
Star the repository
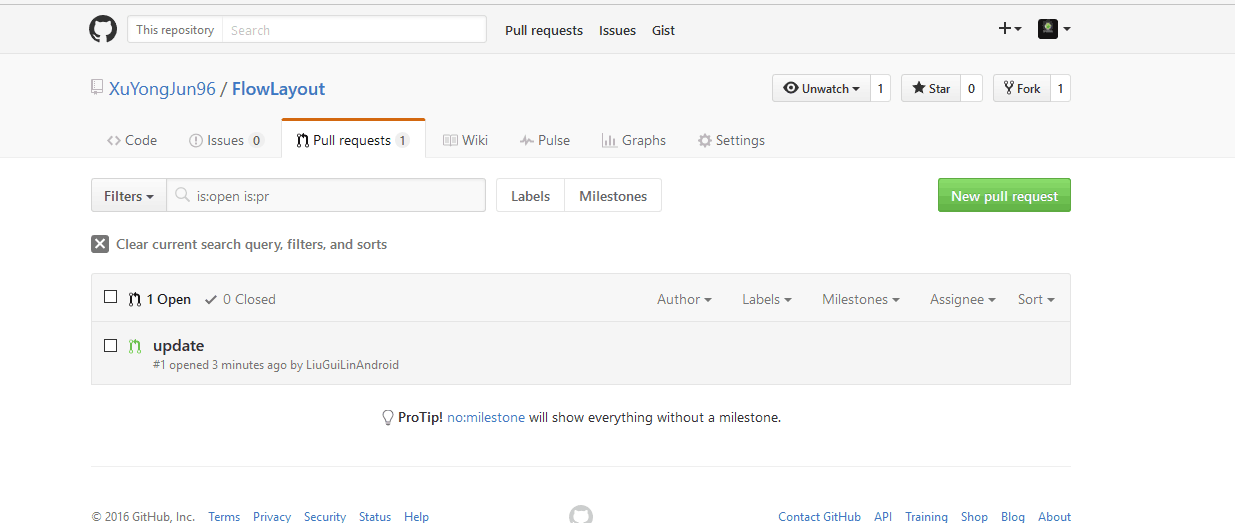931,88
